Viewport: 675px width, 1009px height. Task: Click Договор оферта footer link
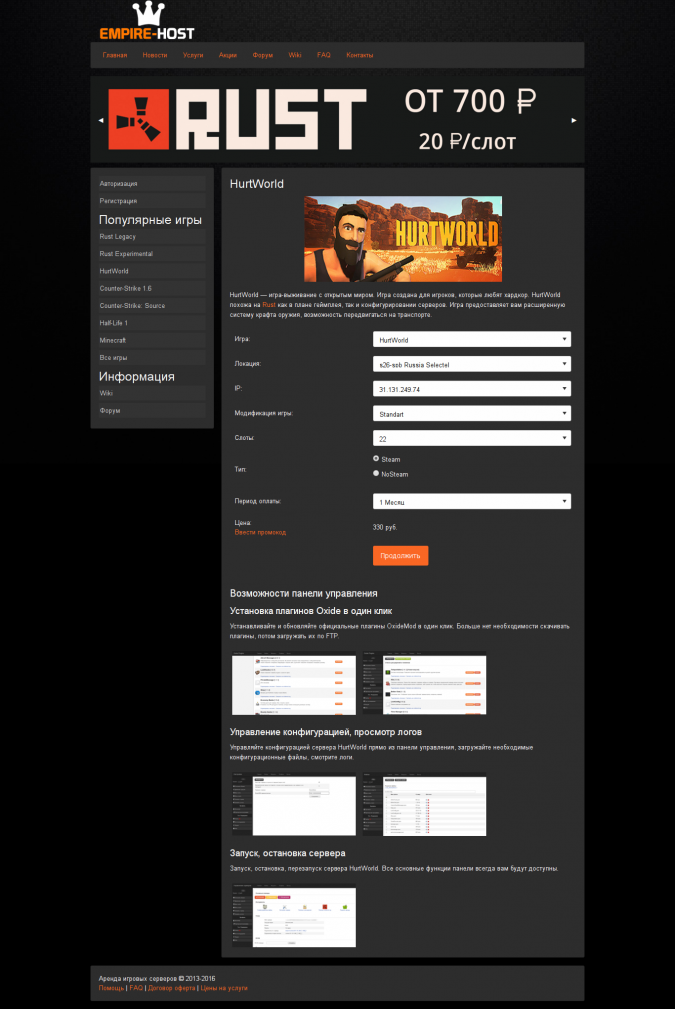[x=171, y=988]
